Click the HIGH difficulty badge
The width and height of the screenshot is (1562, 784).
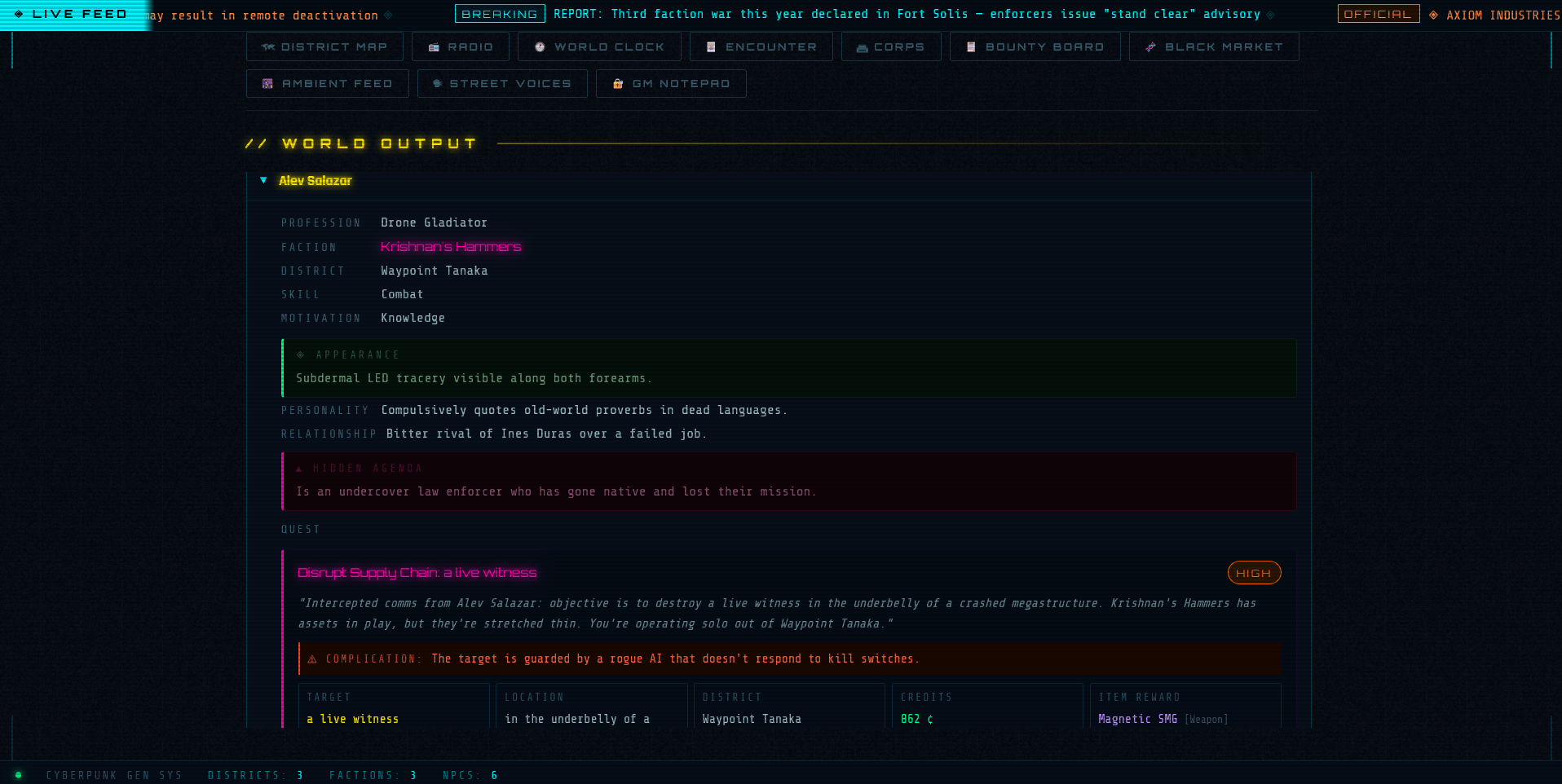point(1254,573)
